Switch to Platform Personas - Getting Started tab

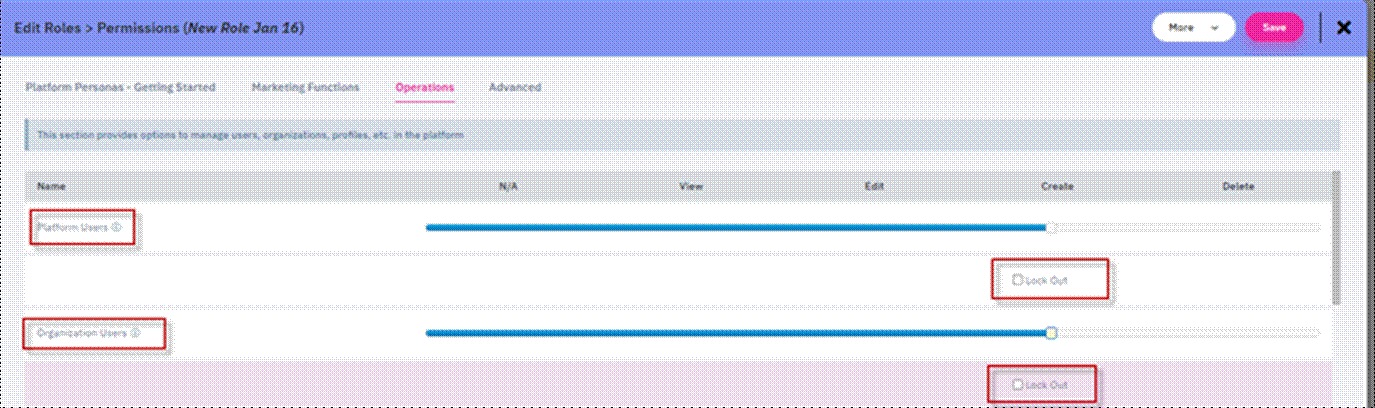coord(120,87)
